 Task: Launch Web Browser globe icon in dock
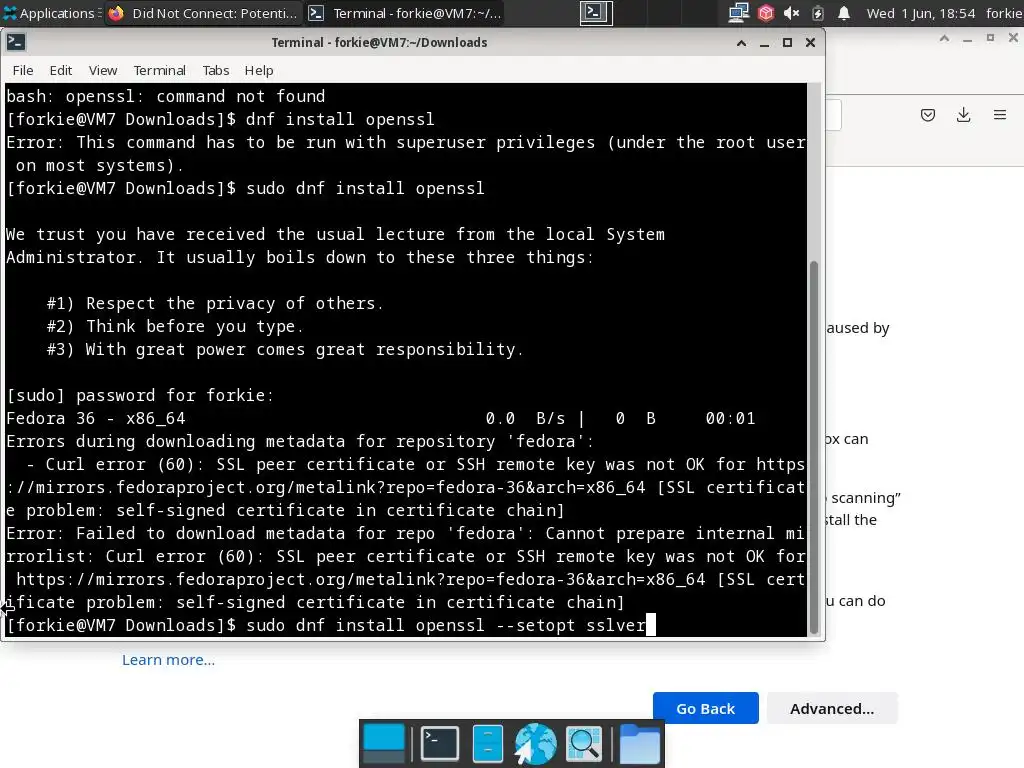coord(536,743)
